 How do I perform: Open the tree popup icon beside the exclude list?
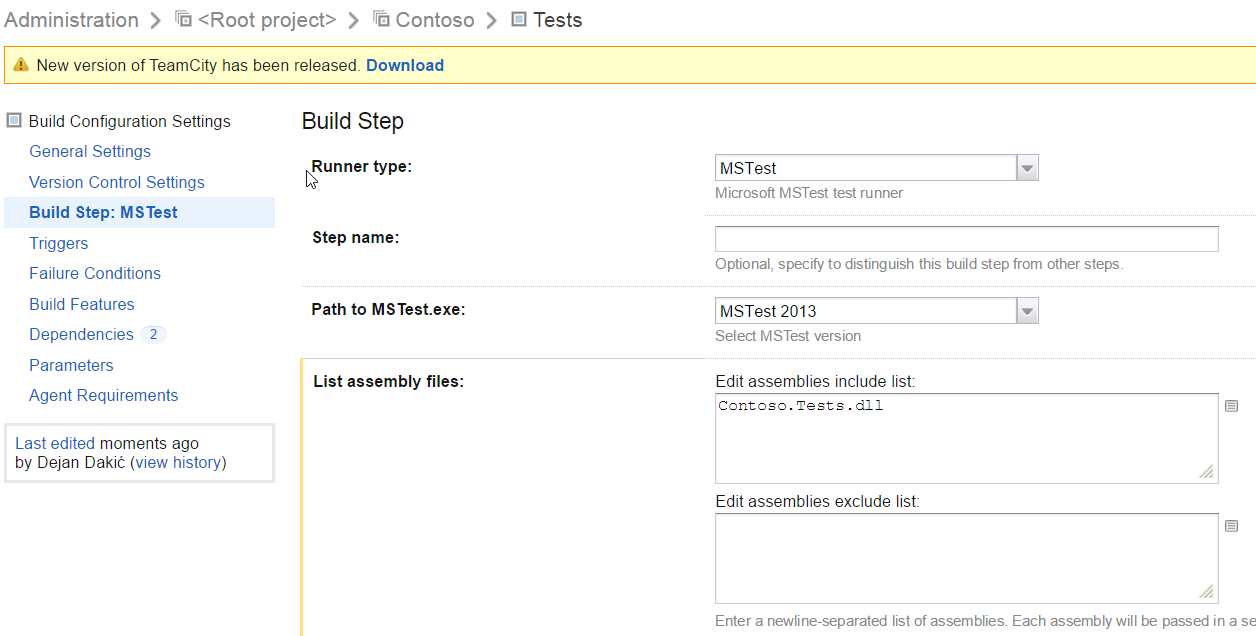[x=1232, y=526]
